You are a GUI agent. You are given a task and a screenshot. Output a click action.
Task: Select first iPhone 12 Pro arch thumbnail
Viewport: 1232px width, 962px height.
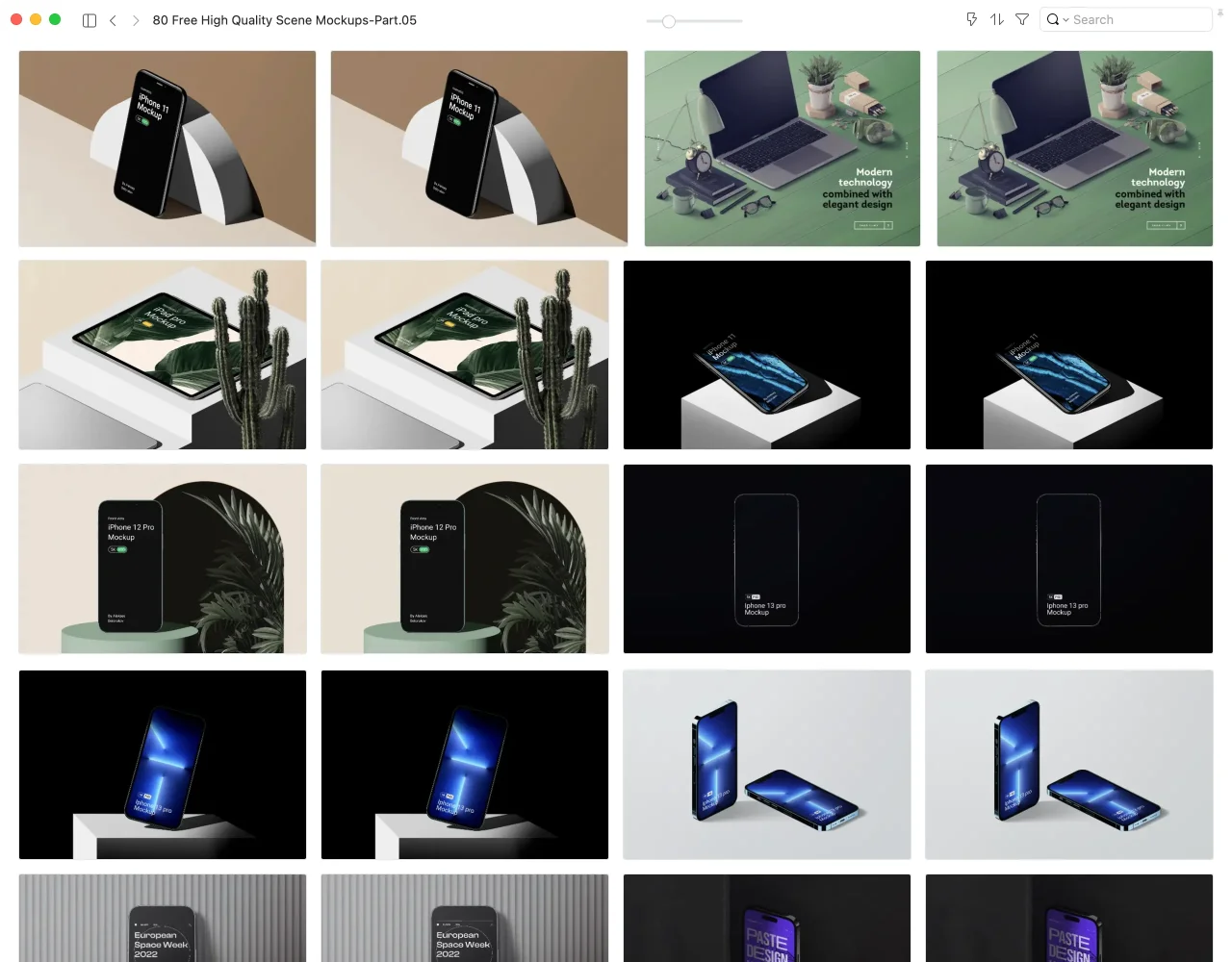coord(163,559)
